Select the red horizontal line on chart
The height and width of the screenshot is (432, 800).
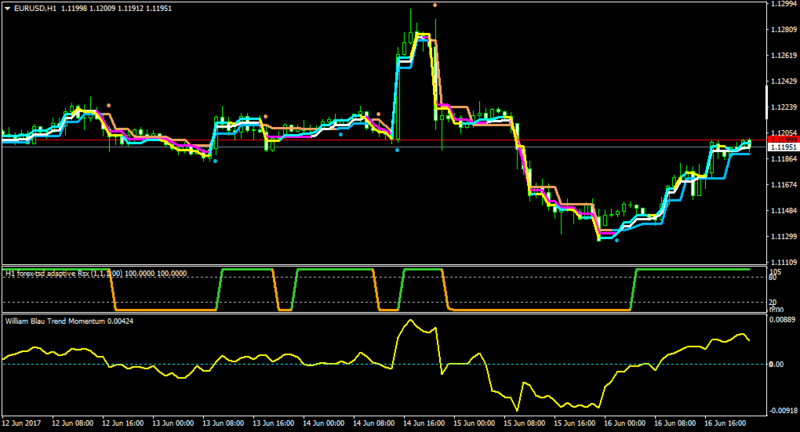coord(384,140)
